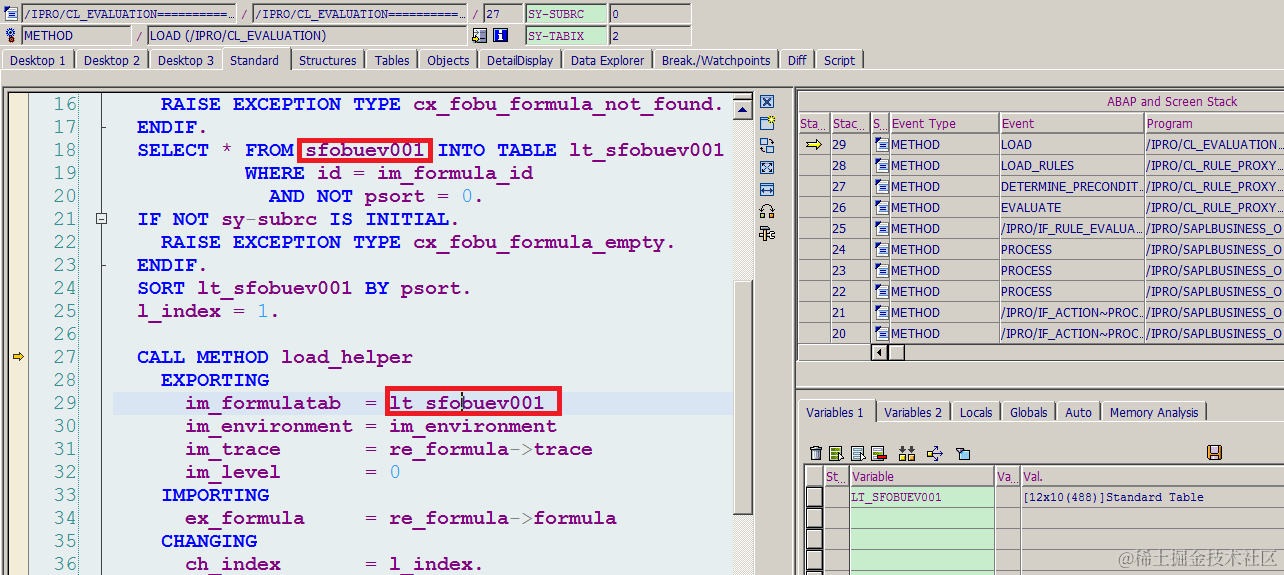Open the Structures tab
1284x575 pixels.
point(328,60)
